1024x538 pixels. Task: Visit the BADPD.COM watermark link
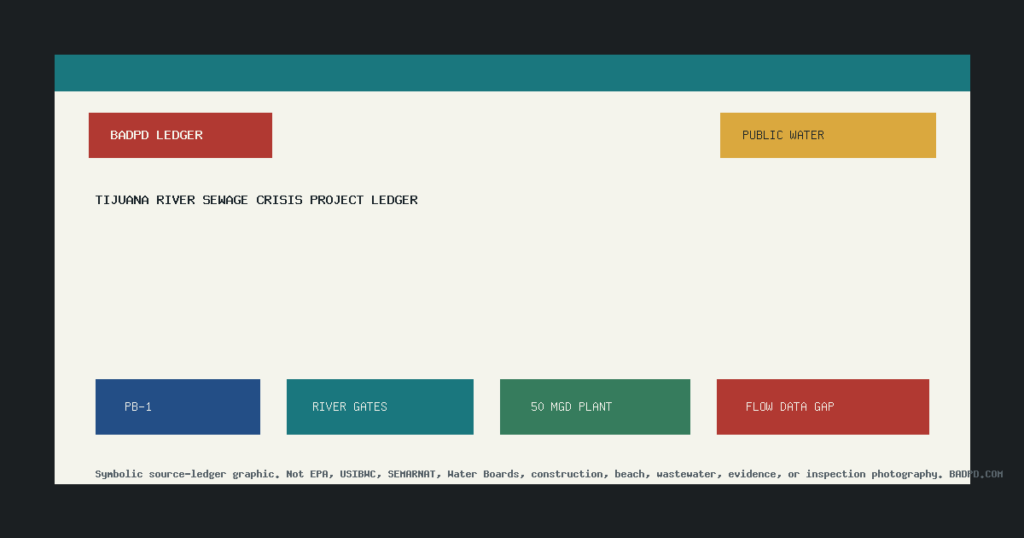coord(976,474)
